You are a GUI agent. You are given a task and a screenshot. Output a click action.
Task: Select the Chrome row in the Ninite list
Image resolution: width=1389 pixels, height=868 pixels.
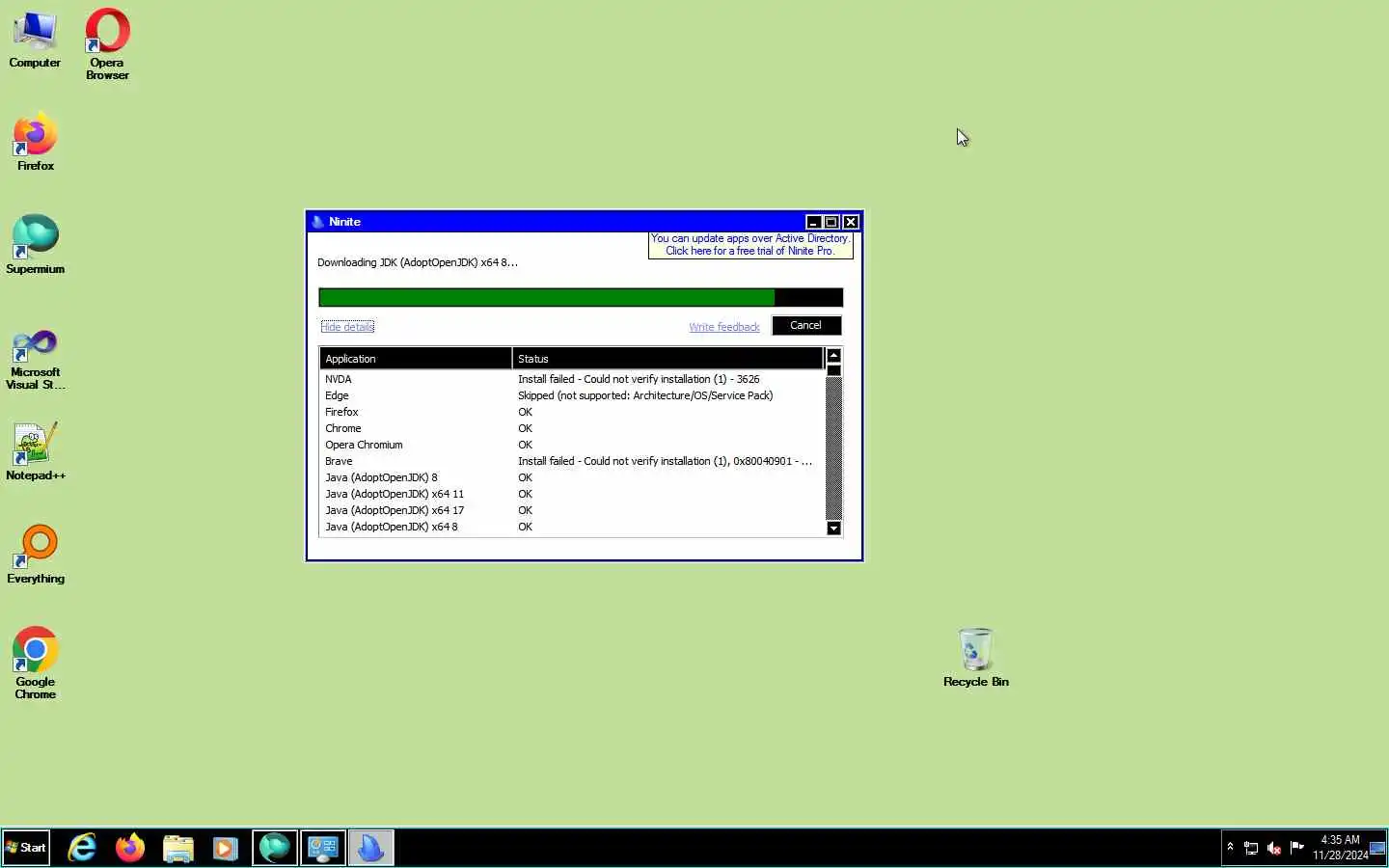click(572, 428)
